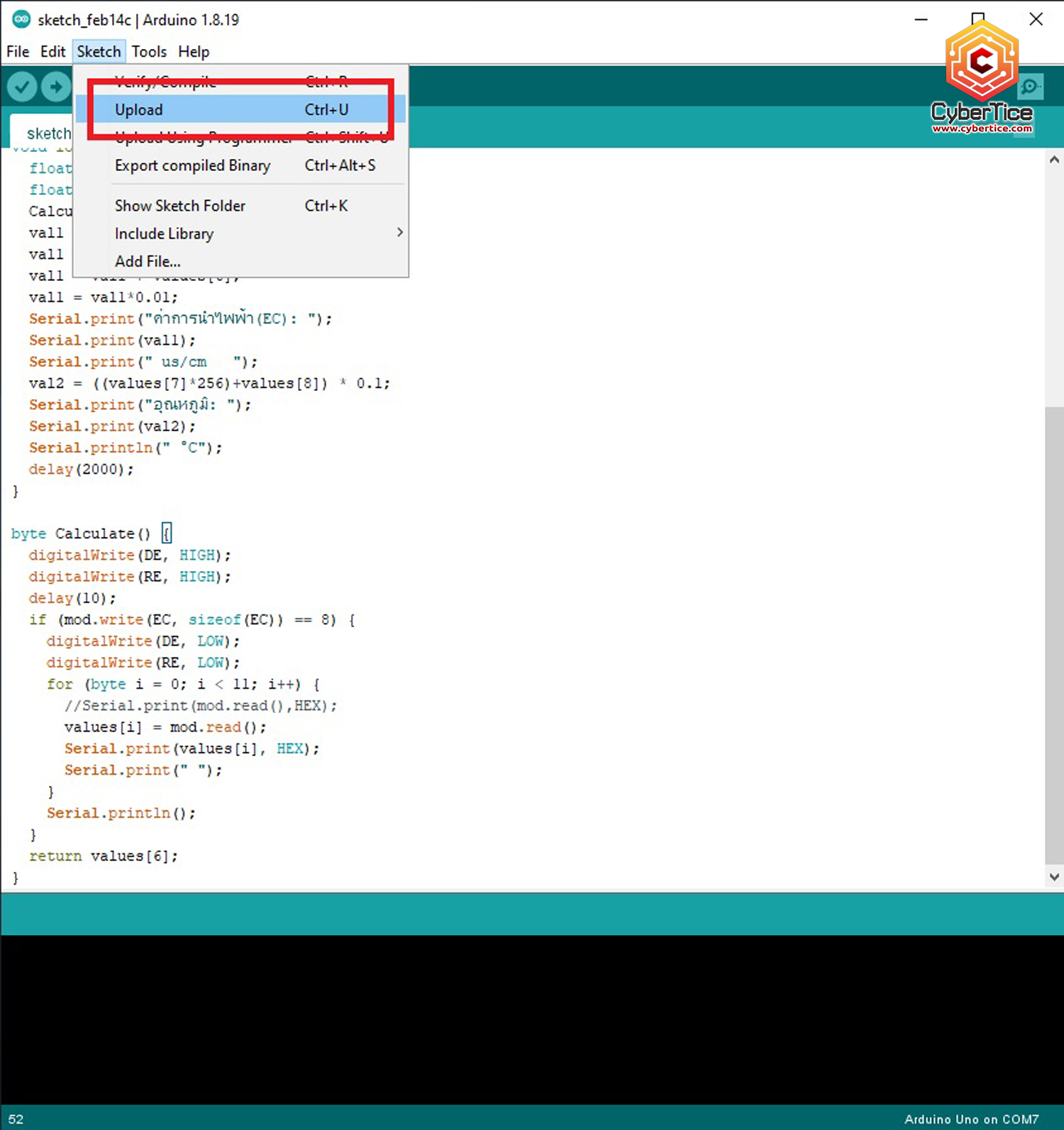
Task: Click the line "Serial.print(val1);"
Action: (x=112, y=340)
